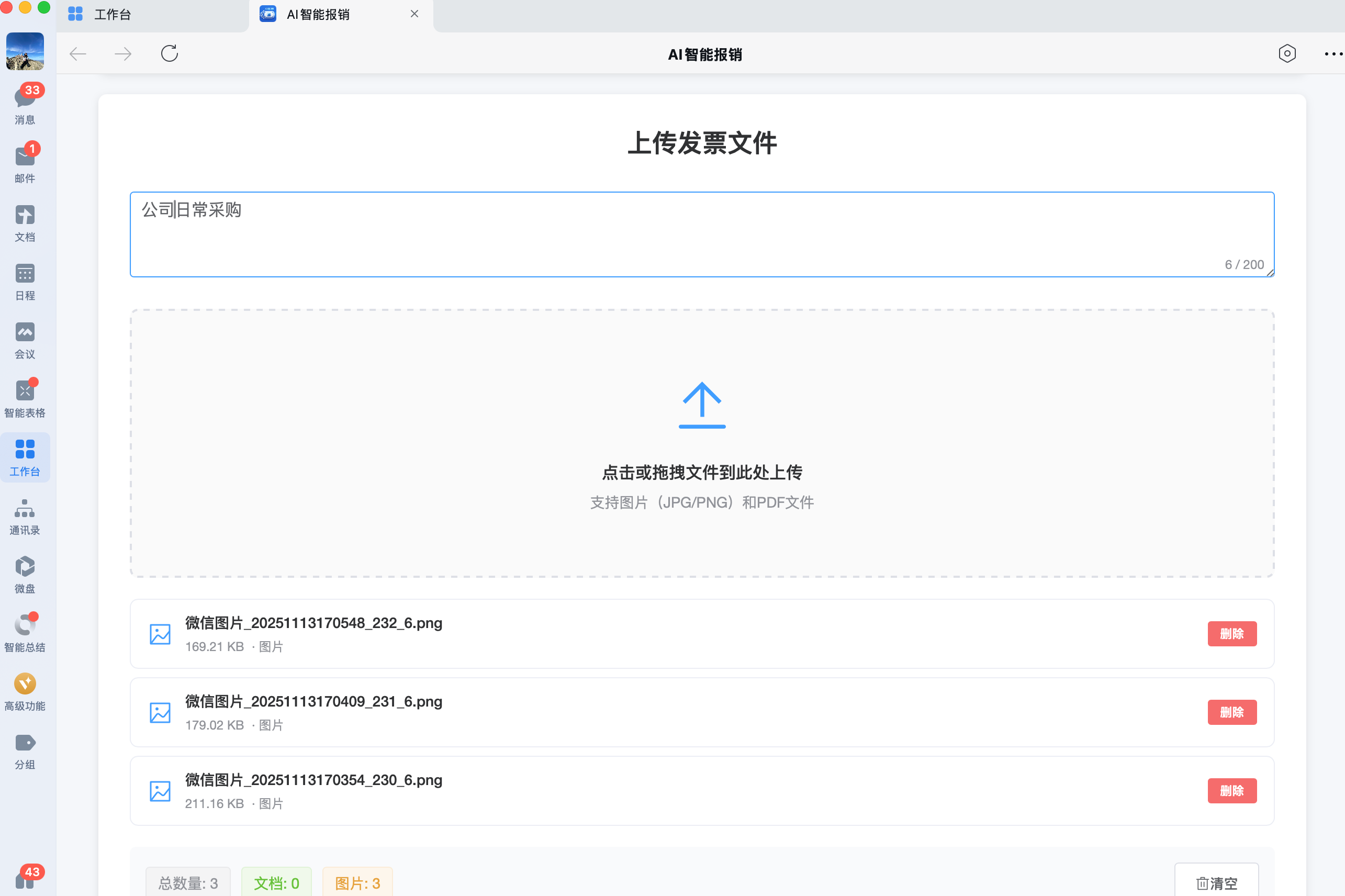The width and height of the screenshot is (1345, 896).
Task: Delete 微信图片_20251113170354_230_6.png file
Action: click(1231, 790)
